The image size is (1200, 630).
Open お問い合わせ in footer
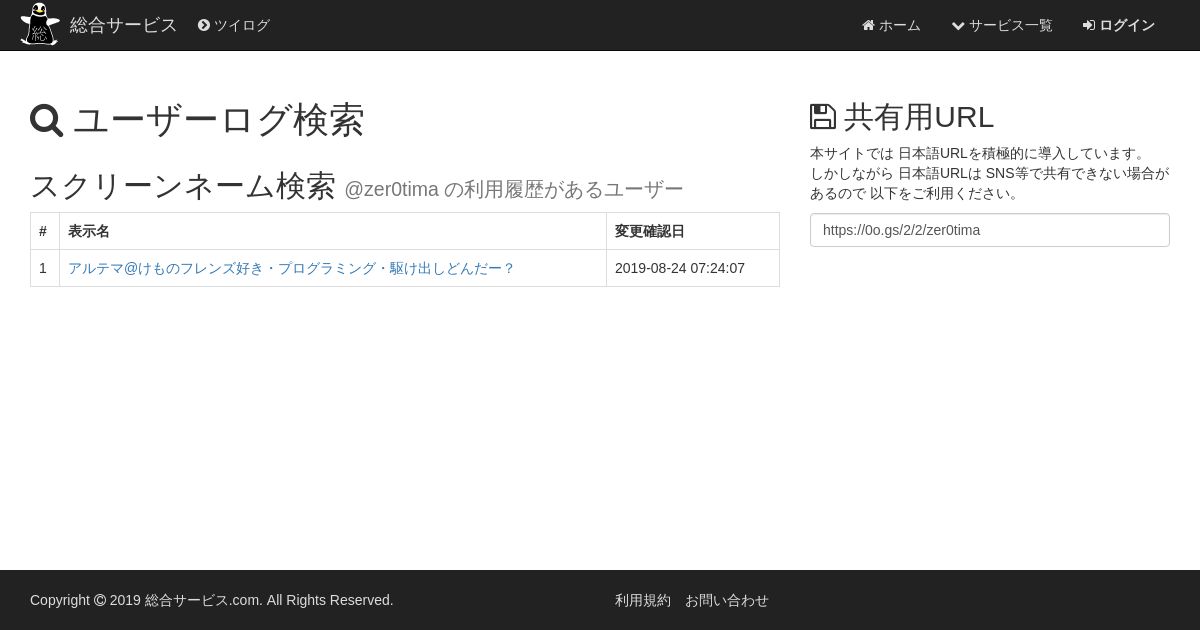[x=727, y=600]
